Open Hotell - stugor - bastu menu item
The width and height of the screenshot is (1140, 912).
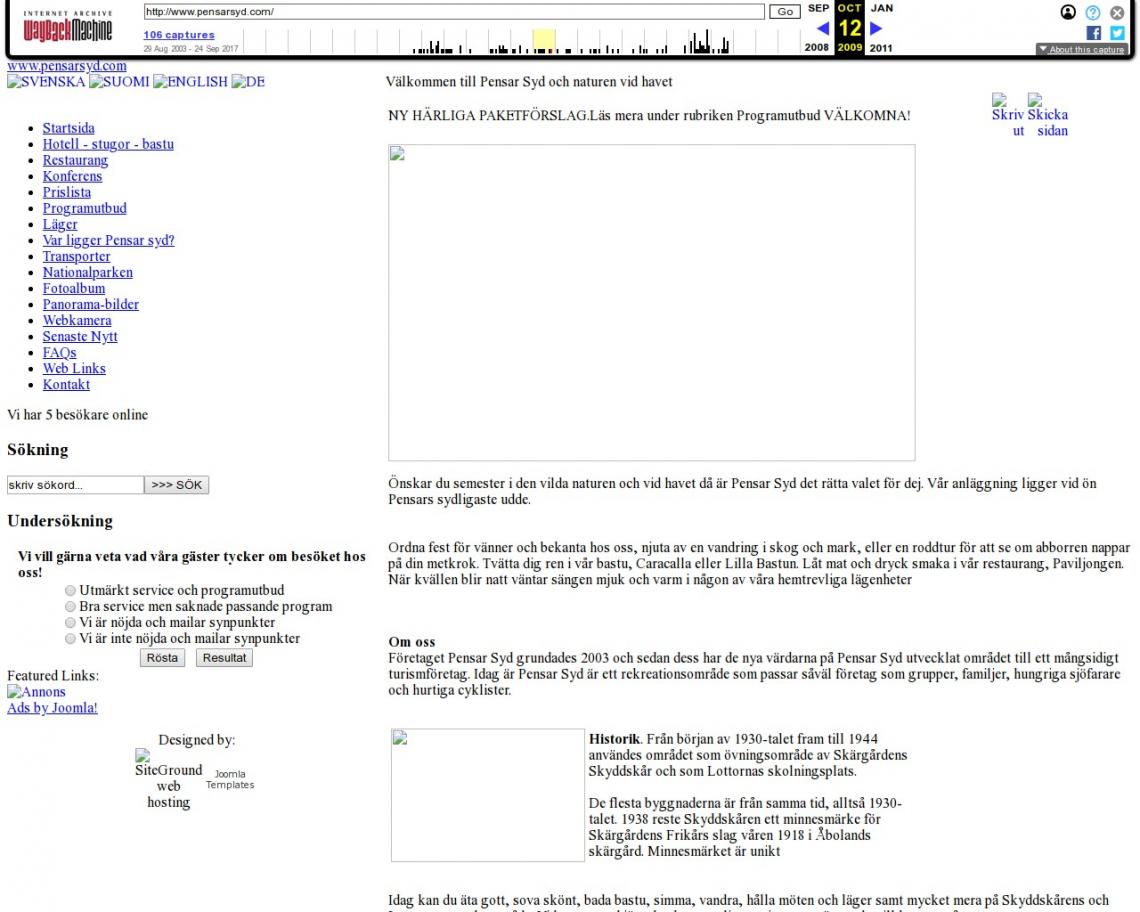pos(108,144)
